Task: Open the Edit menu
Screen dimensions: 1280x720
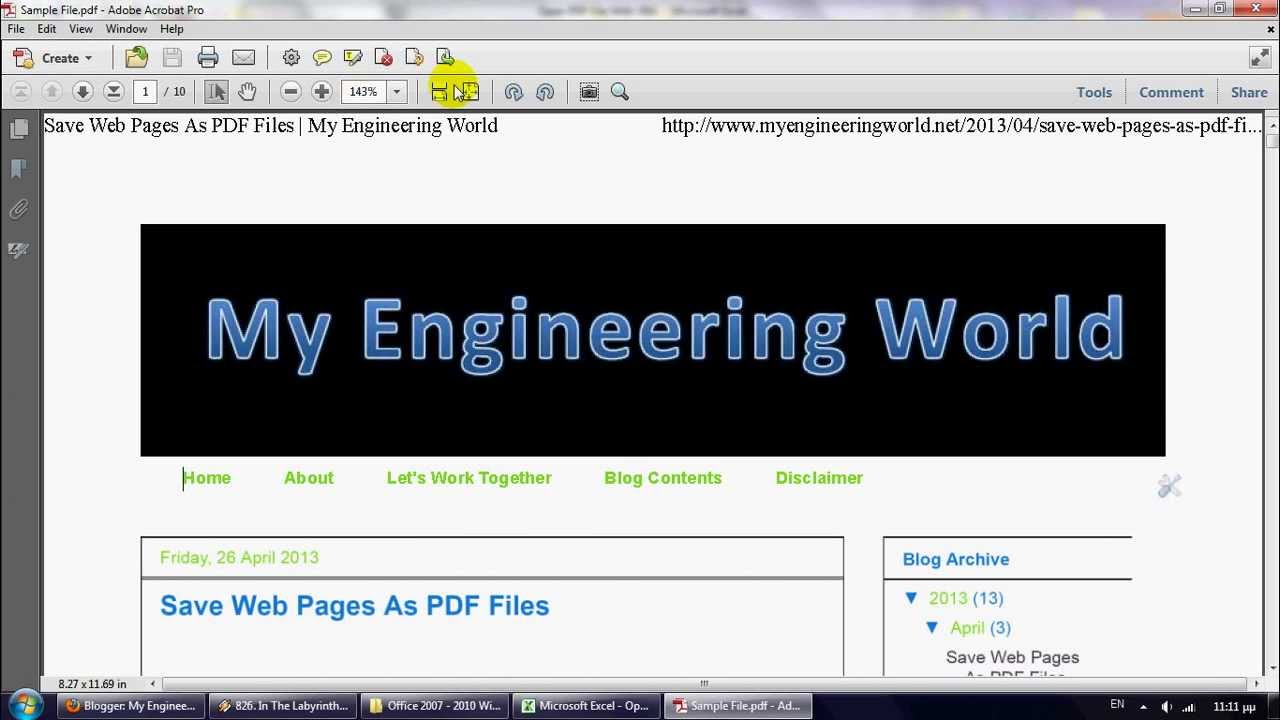Action: [x=47, y=29]
